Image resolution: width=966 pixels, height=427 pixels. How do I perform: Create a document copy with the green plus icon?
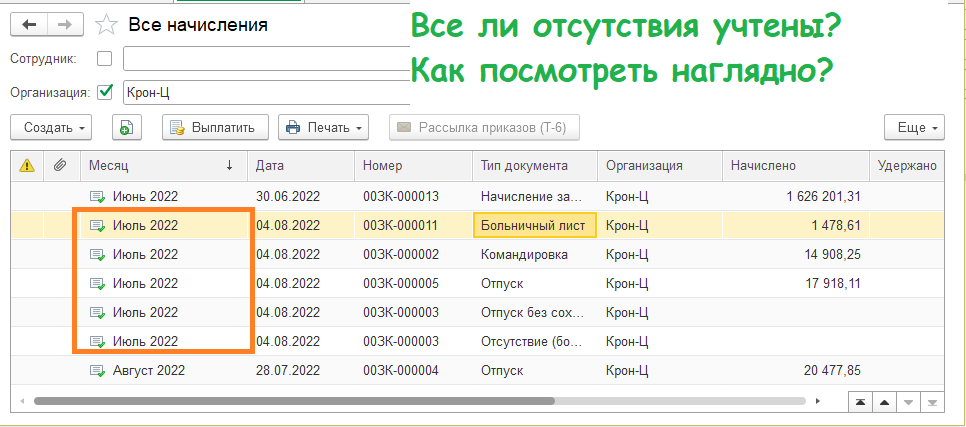coord(127,128)
